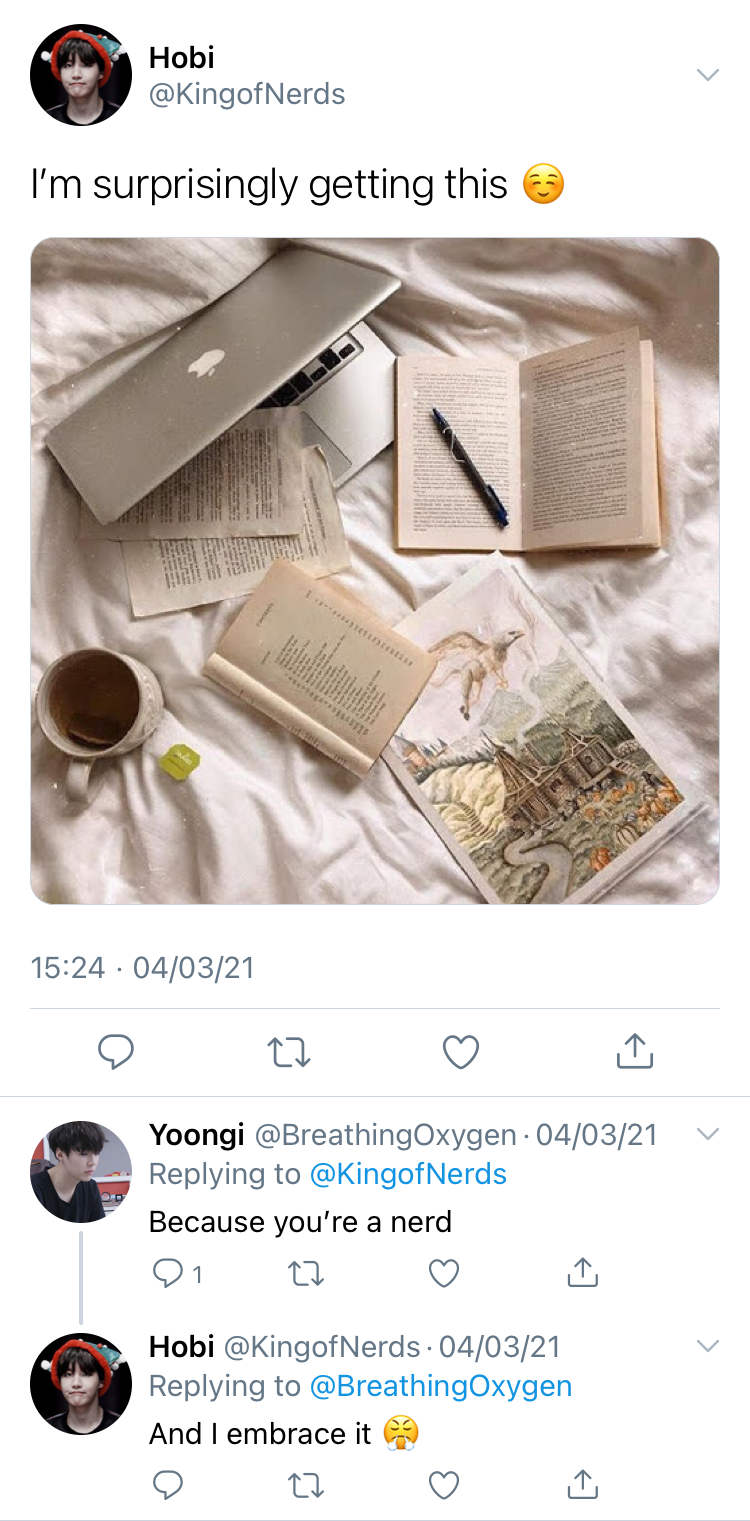Open Yoongi's profile avatar

pos(81,1171)
